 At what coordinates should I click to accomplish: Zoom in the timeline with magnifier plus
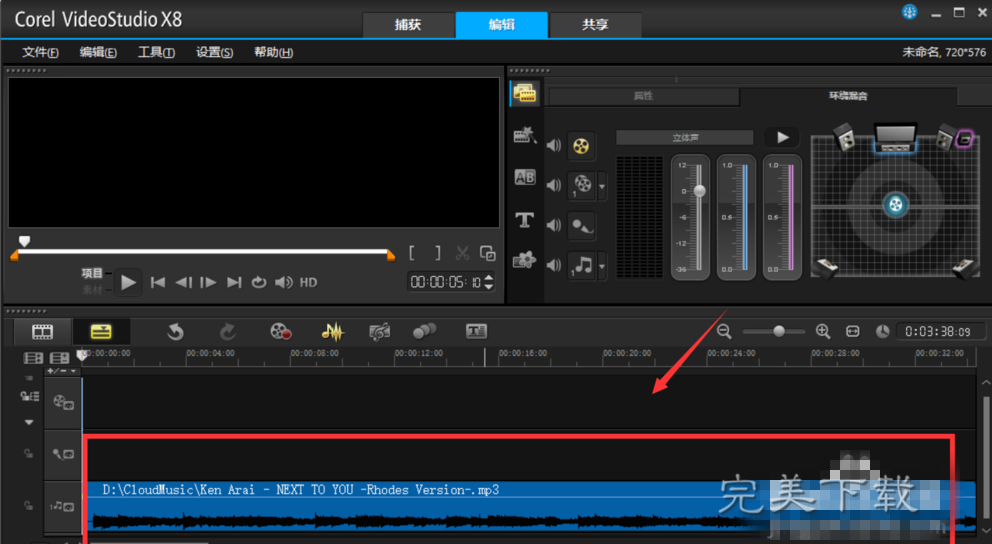(823, 331)
